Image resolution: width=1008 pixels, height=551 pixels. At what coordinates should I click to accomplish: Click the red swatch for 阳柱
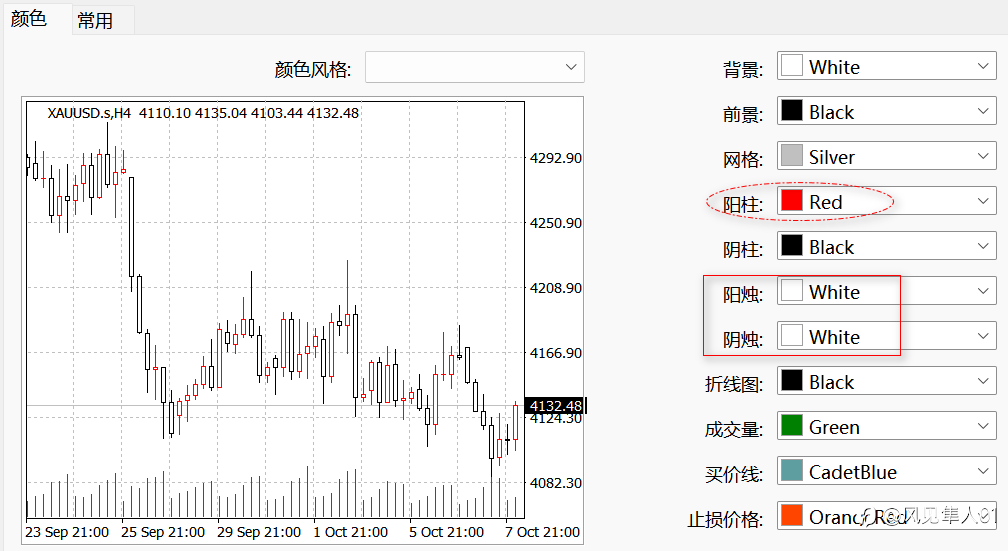791,201
